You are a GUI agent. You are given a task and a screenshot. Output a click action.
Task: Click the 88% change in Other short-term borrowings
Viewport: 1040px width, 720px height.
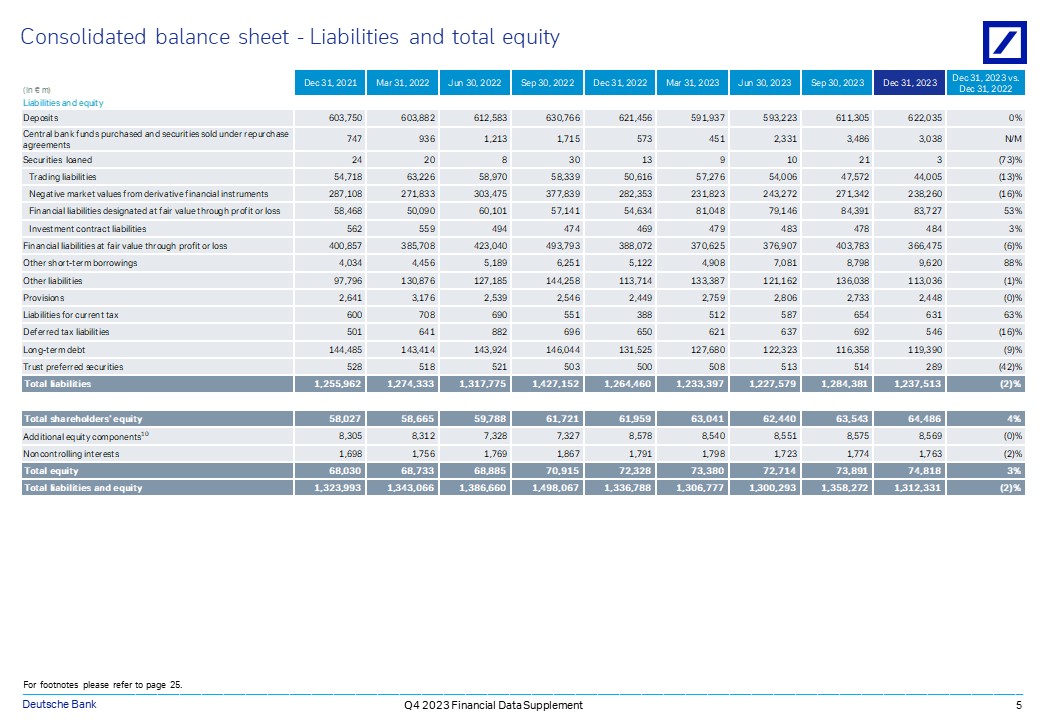tap(1015, 263)
